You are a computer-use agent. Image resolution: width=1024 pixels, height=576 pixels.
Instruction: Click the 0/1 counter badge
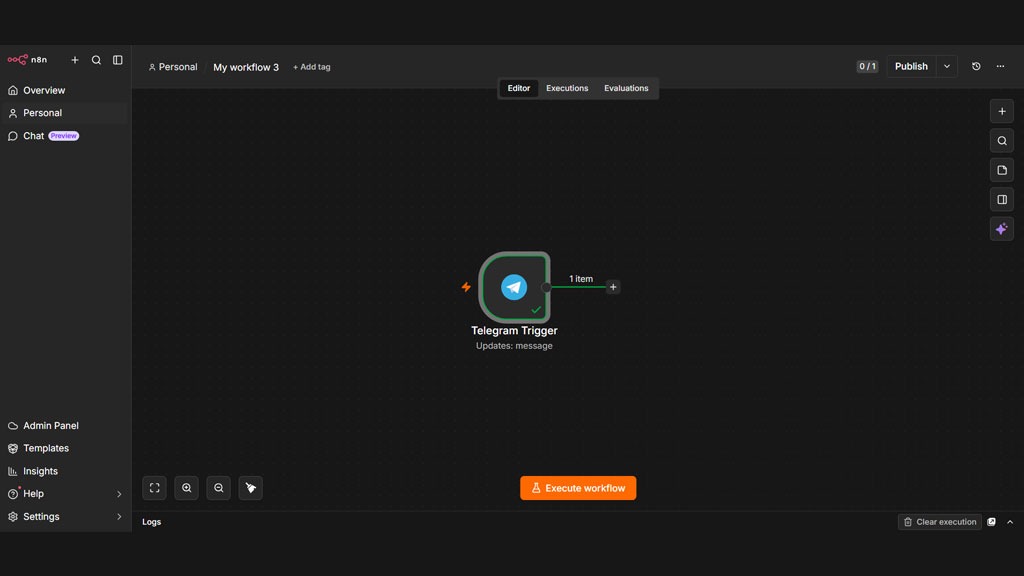[867, 66]
